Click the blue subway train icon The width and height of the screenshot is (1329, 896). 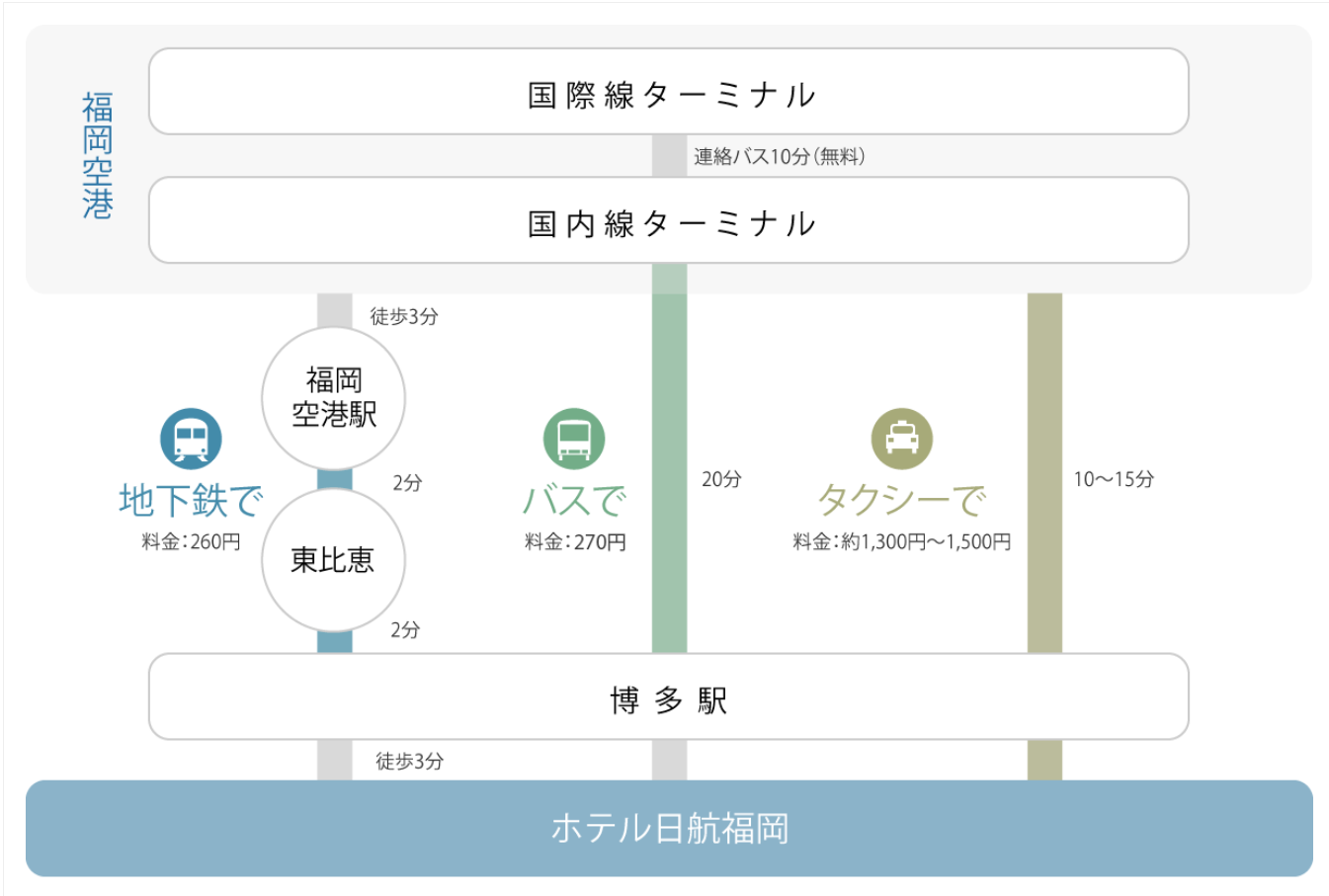[x=191, y=439]
